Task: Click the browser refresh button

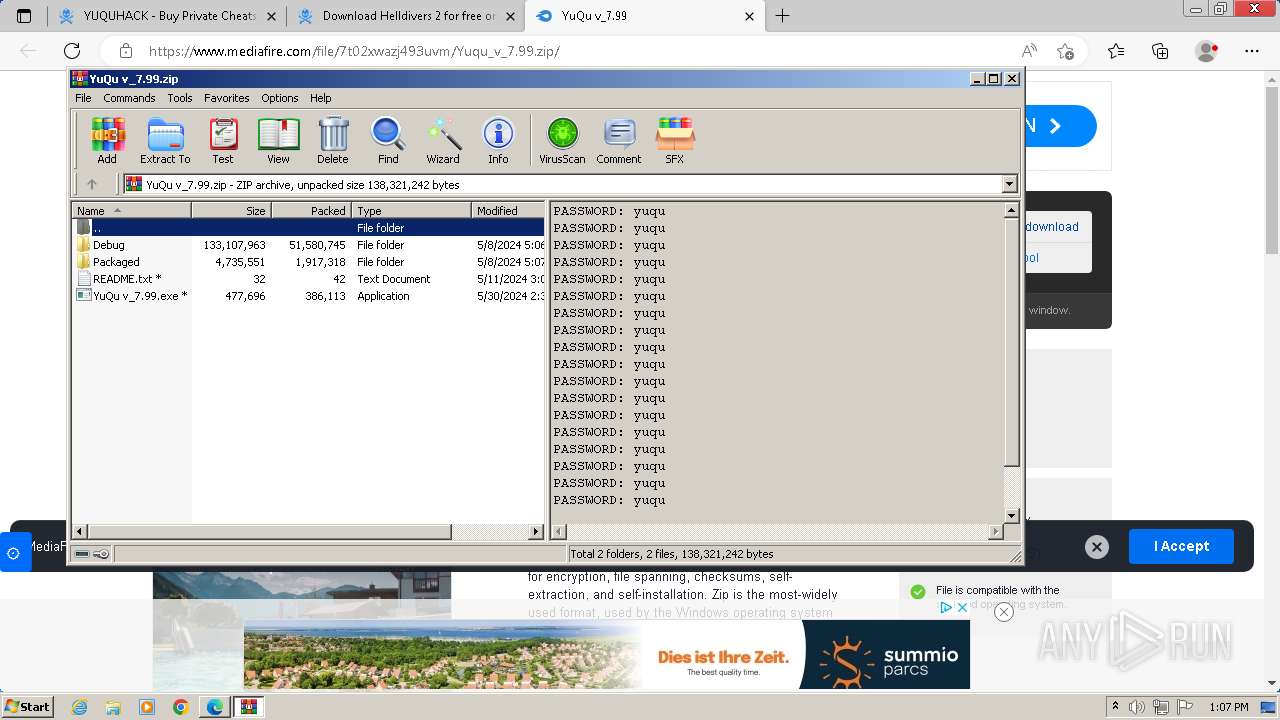Action: point(72,51)
